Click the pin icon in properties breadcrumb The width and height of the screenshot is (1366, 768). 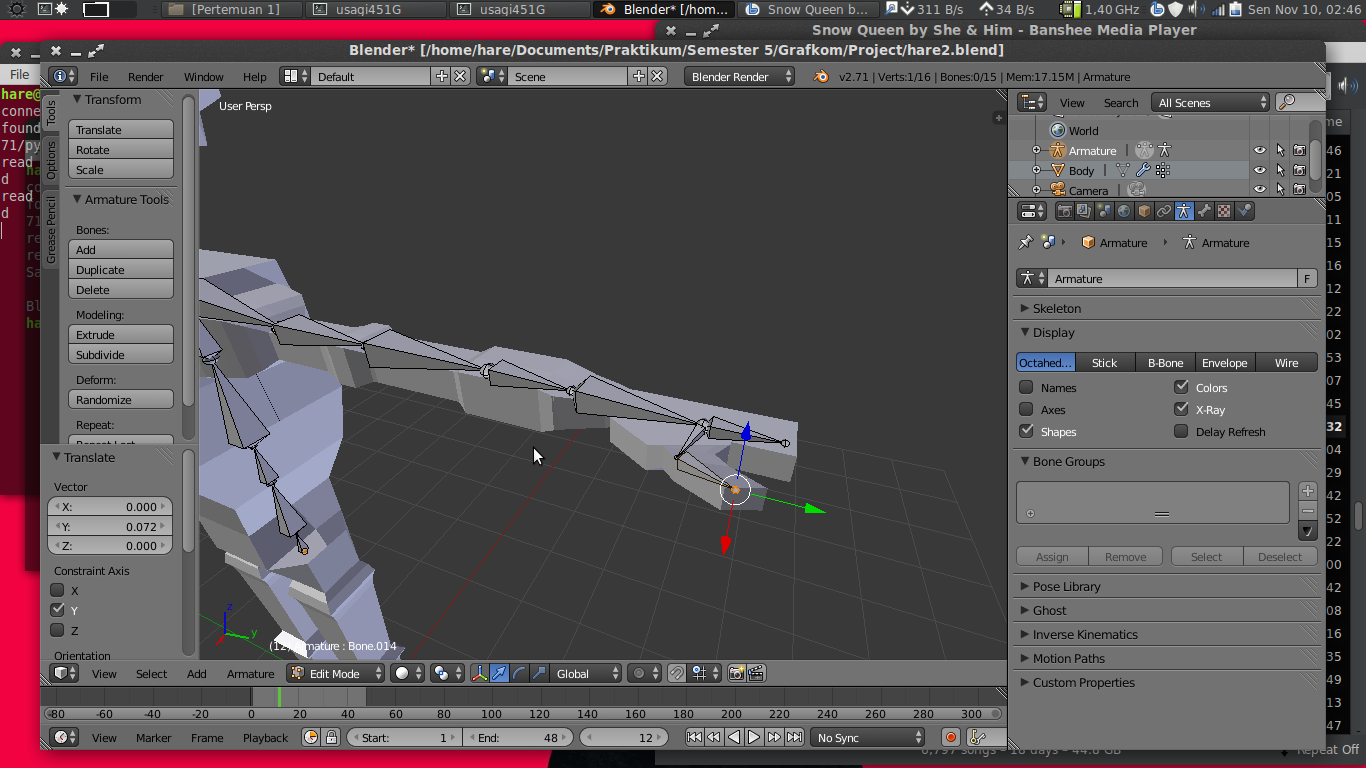[1025, 242]
